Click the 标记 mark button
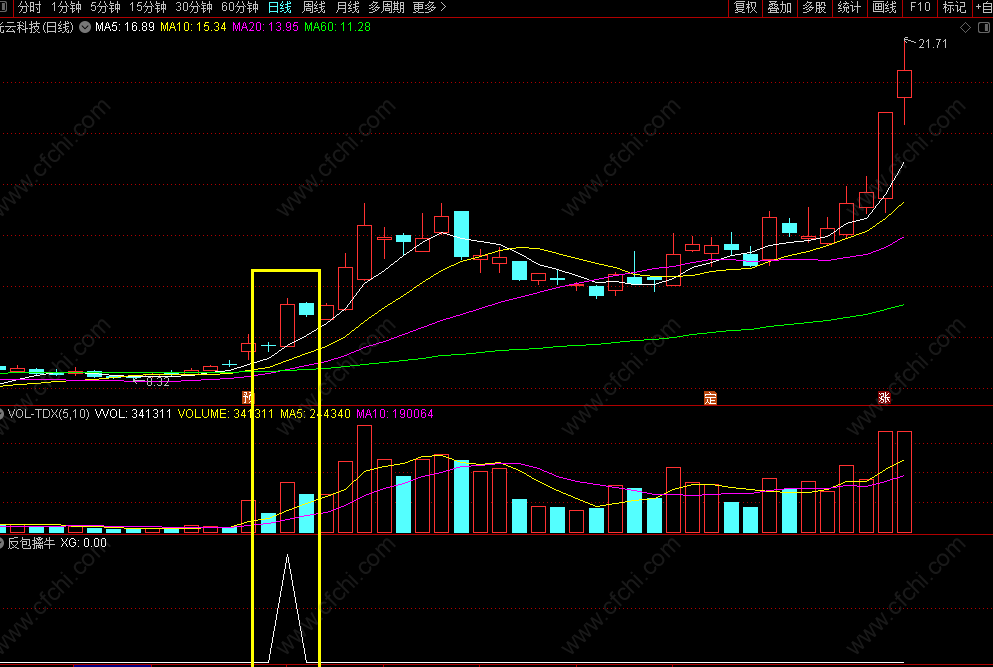The height and width of the screenshot is (667, 993). [x=954, y=8]
